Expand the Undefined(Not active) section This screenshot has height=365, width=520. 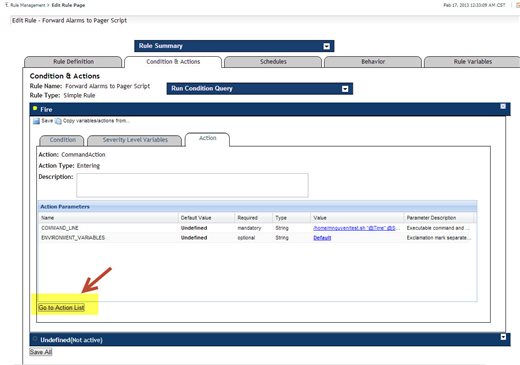[503, 337]
